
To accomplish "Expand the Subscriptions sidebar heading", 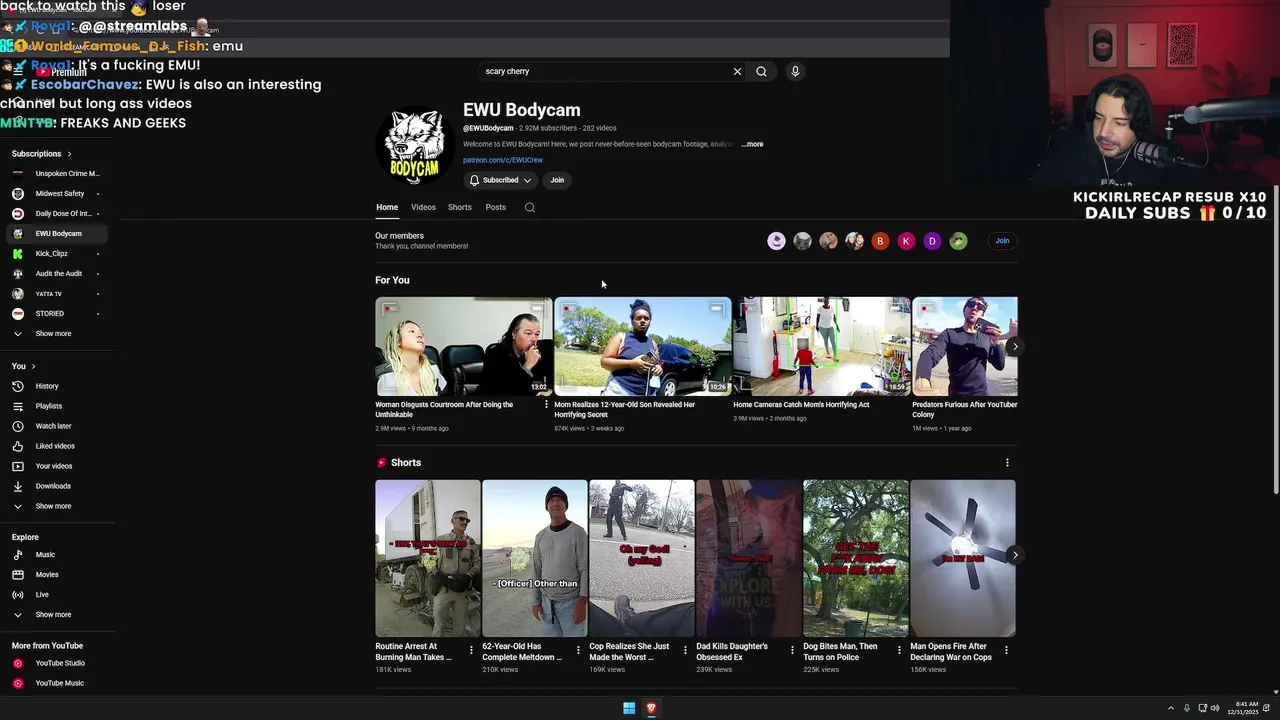I will pos(42,154).
